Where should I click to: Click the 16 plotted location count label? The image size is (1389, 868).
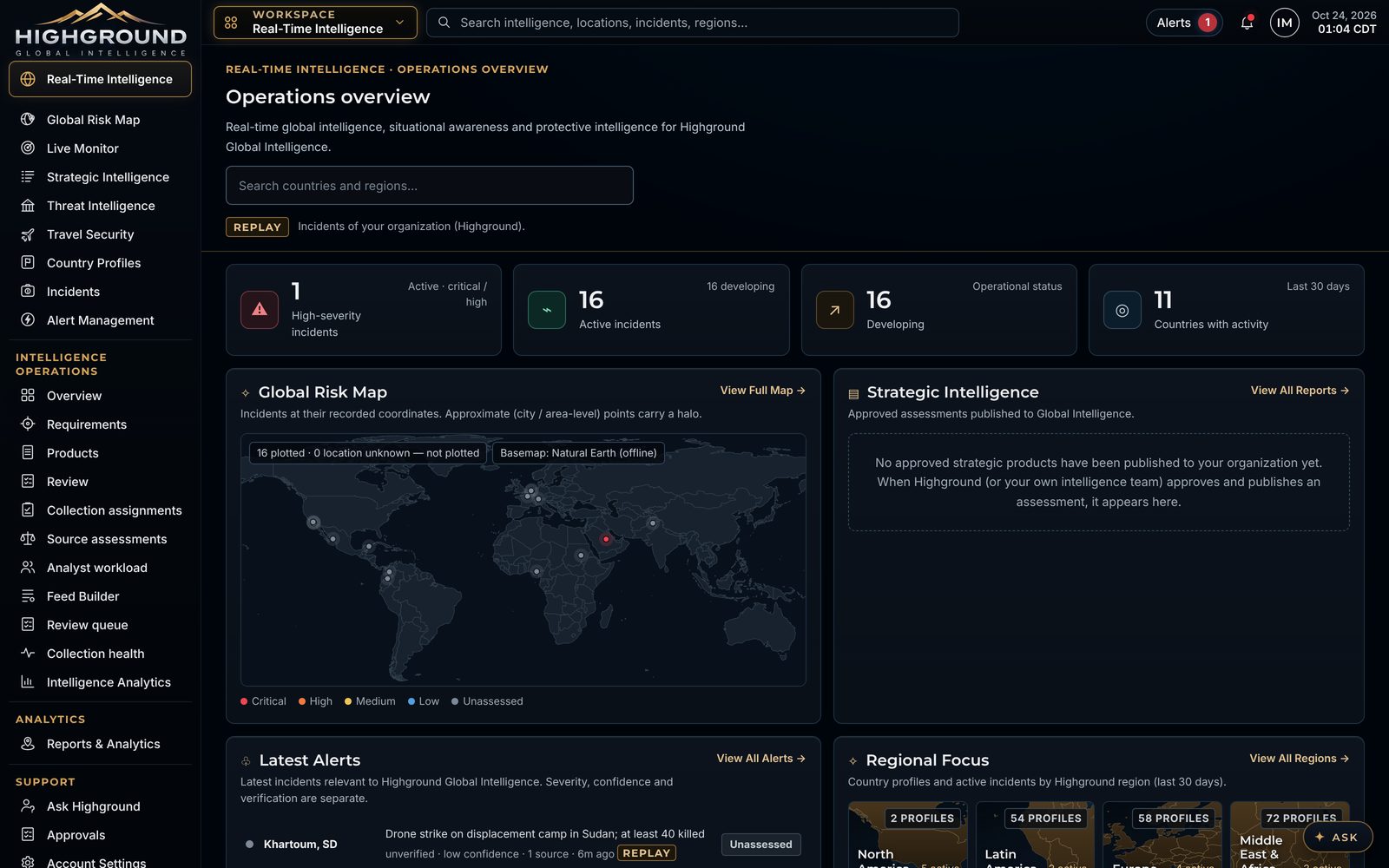pyautogui.click(x=368, y=453)
